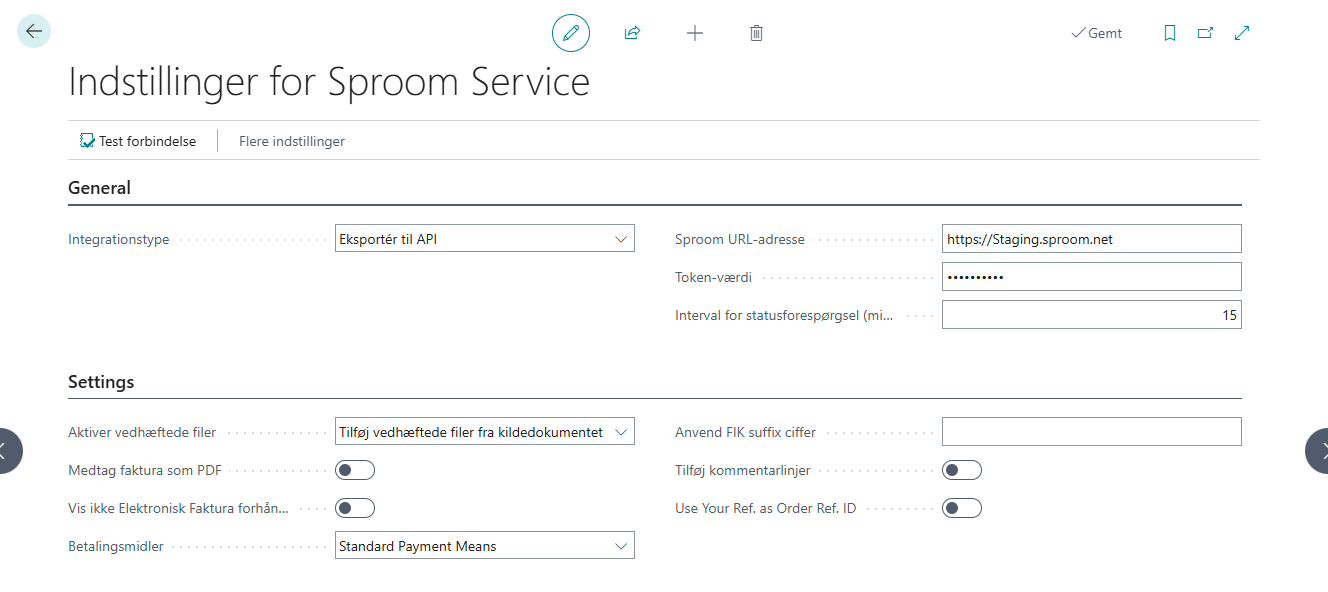Collapse the General section header
The height and width of the screenshot is (592, 1328).
pyautogui.click(x=99, y=187)
